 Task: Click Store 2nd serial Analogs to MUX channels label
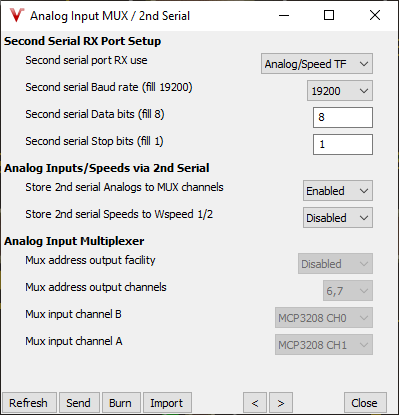click(124, 187)
